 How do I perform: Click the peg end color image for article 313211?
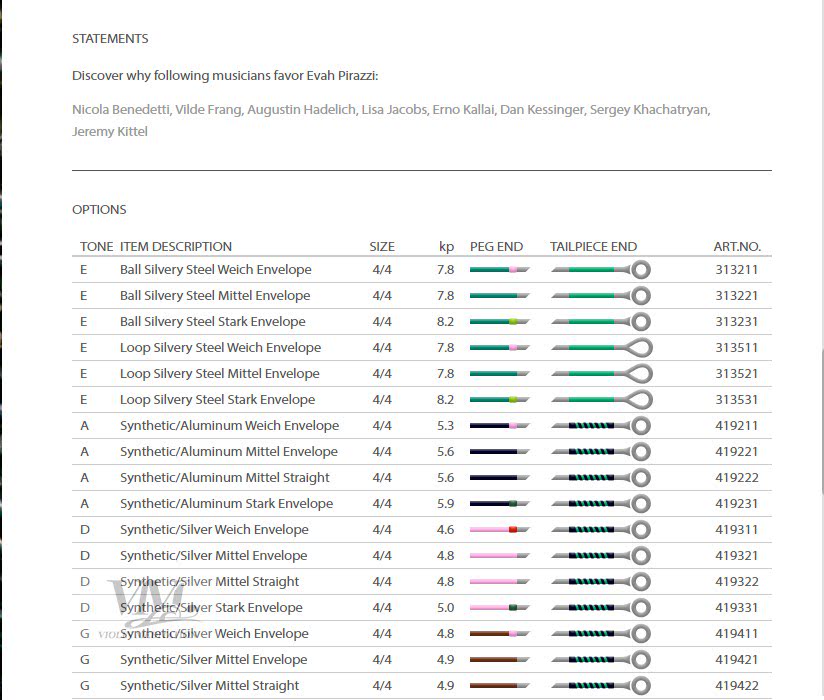point(499,270)
